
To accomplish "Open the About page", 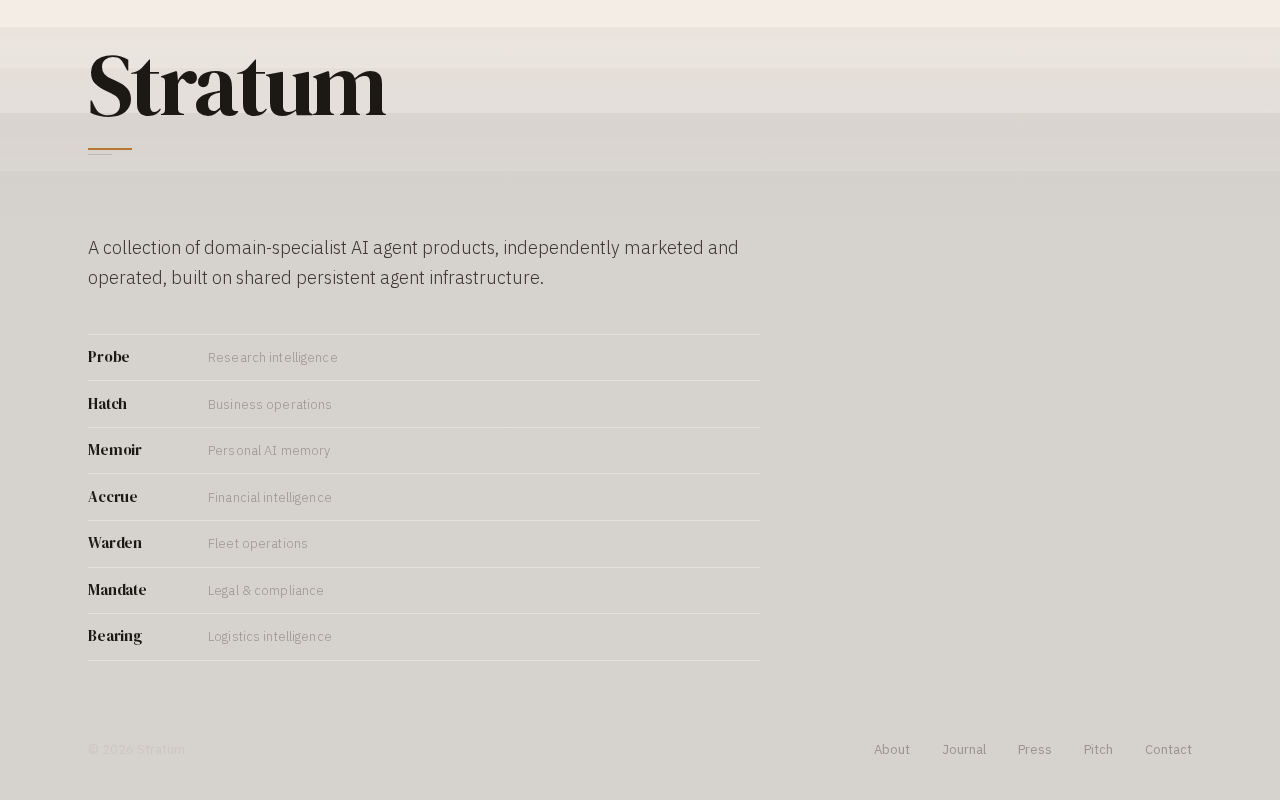I will pyautogui.click(x=892, y=748).
